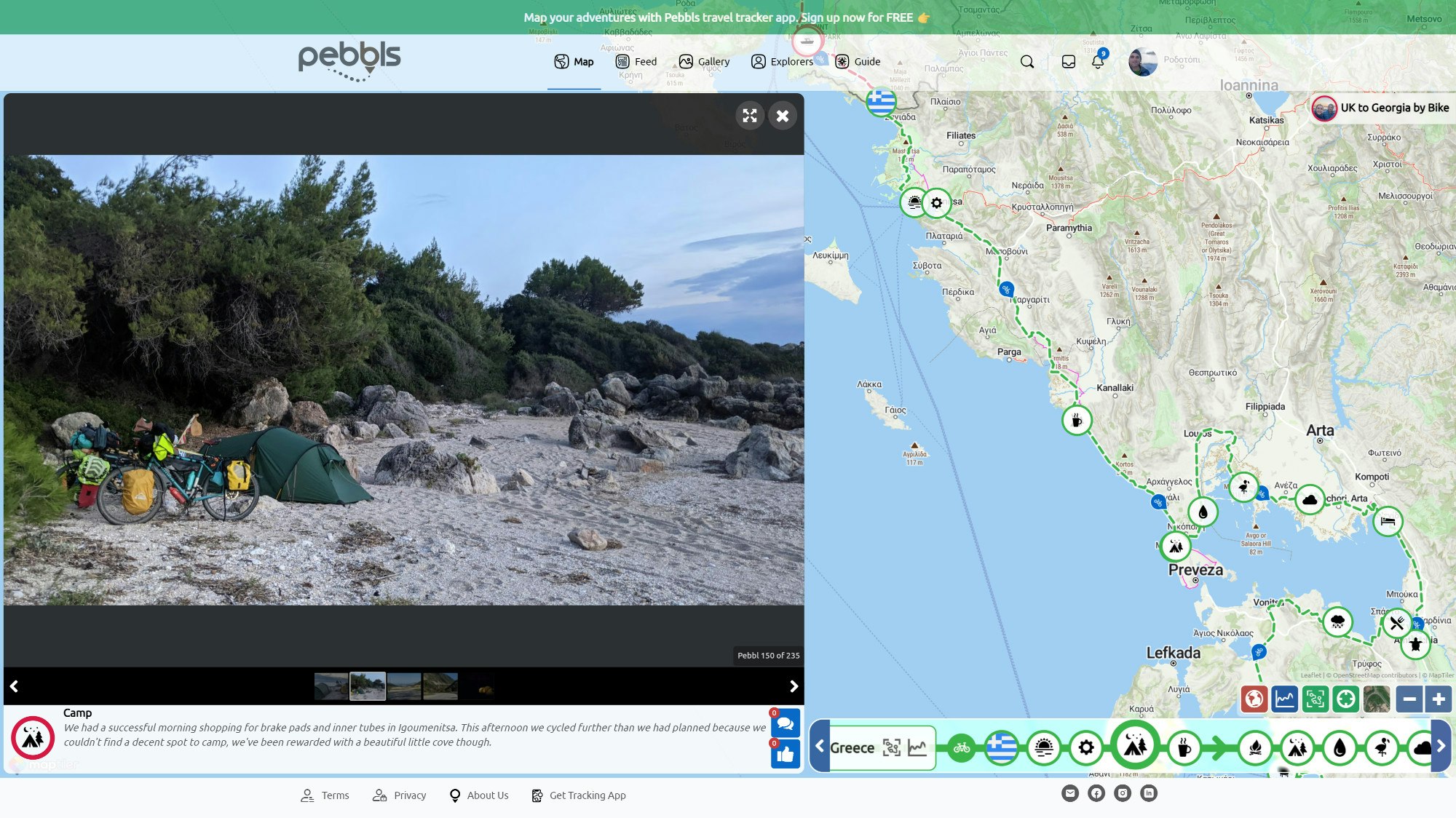Close the photo viewer panel

783,116
